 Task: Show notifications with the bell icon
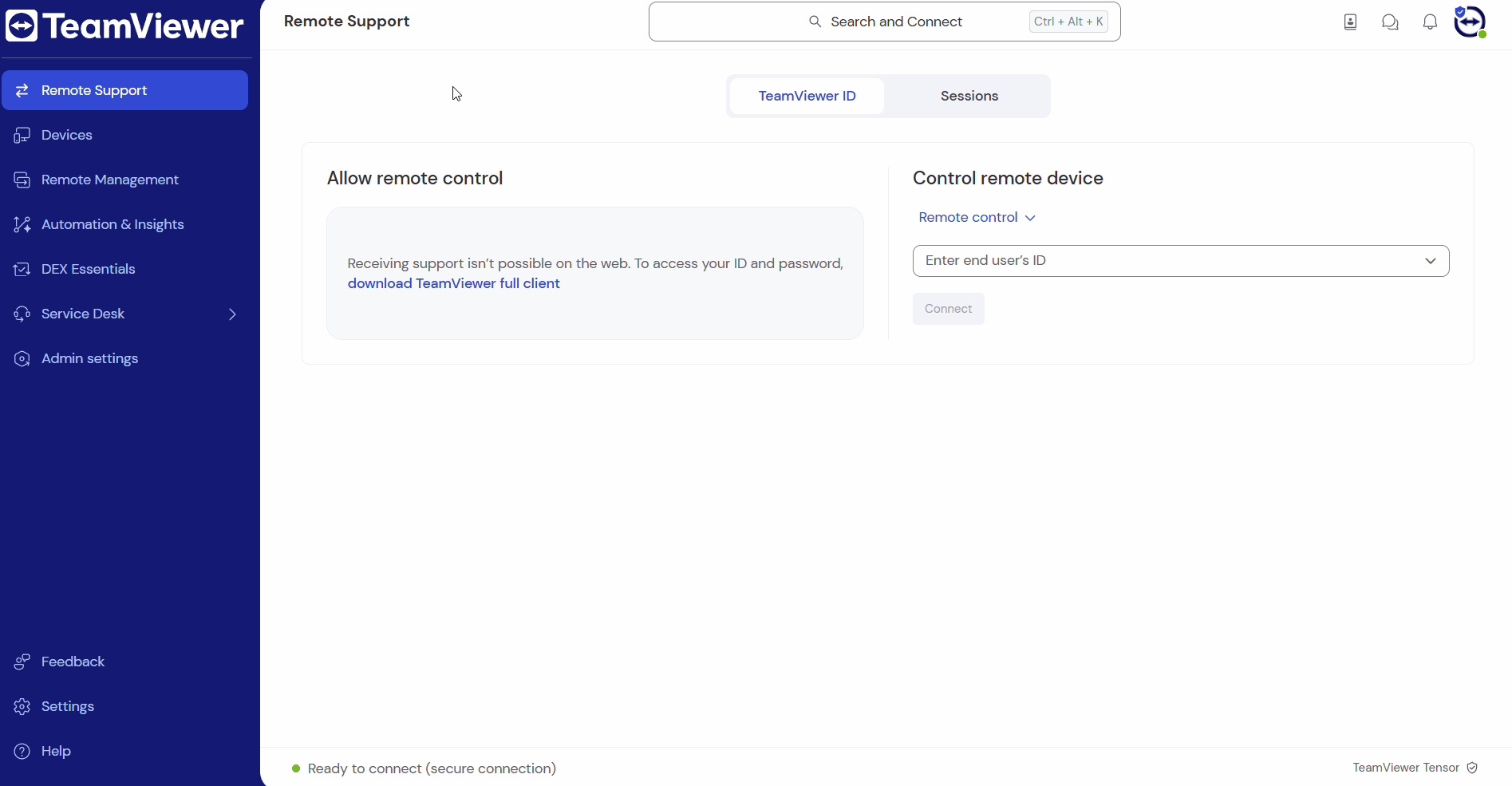(x=1430, y=22)
